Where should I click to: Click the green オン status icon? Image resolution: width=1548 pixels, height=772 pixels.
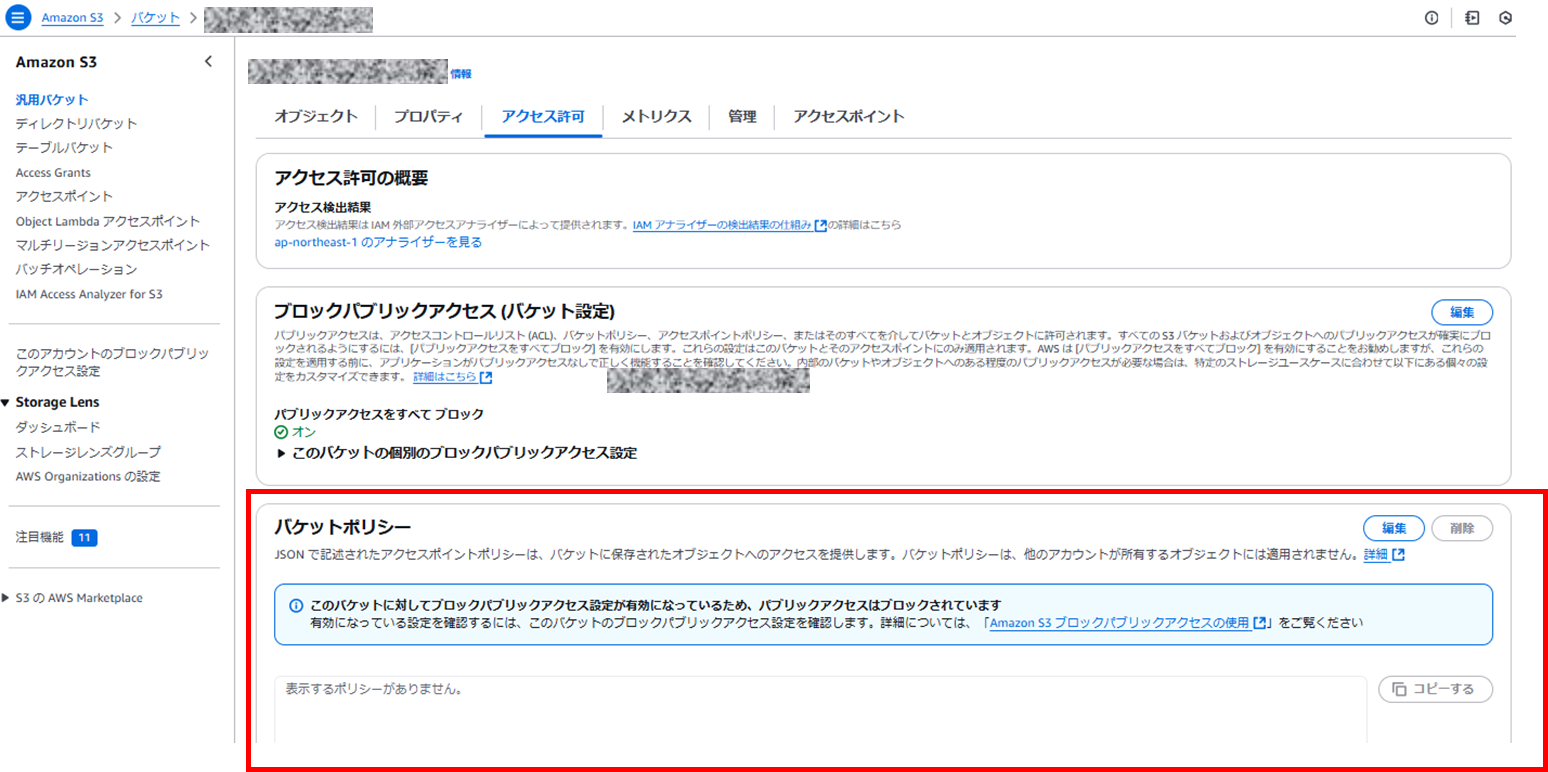281,433
